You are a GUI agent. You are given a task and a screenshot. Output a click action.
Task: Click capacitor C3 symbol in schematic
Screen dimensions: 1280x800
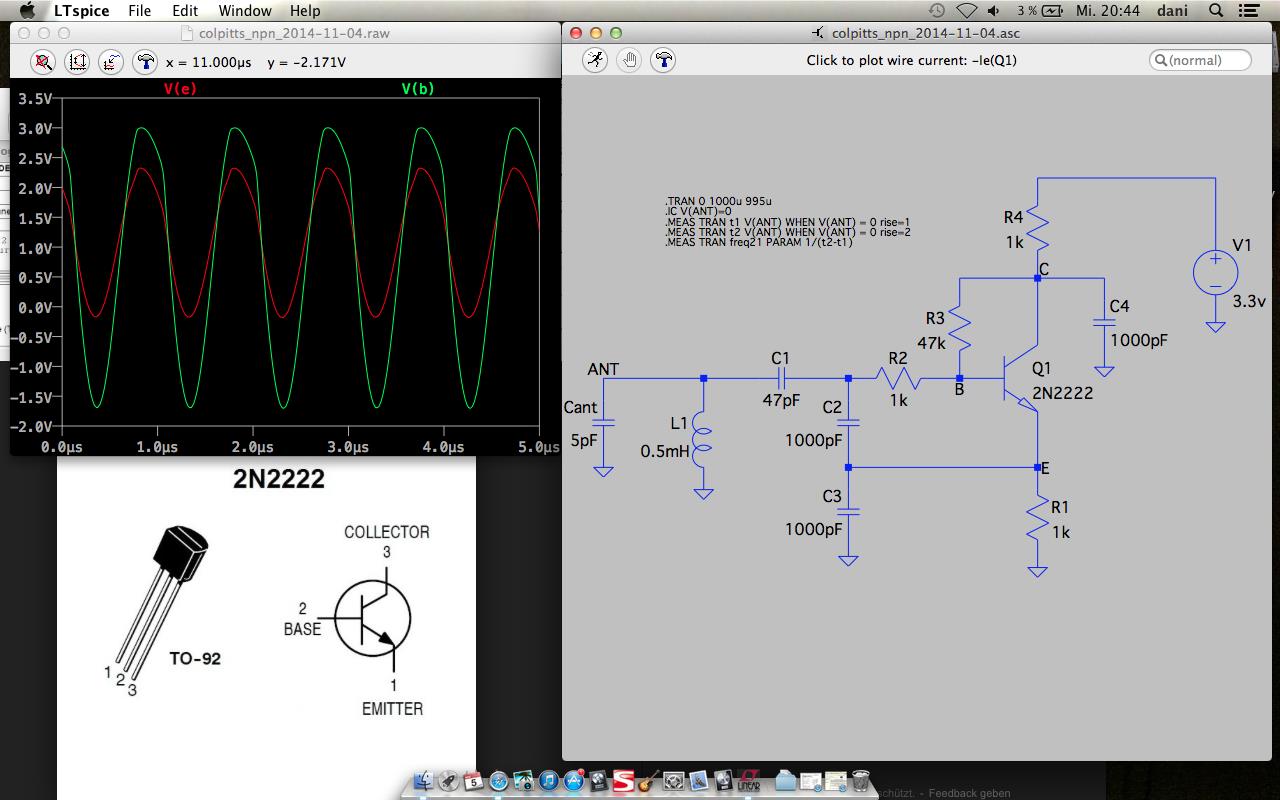coord(848,512)
